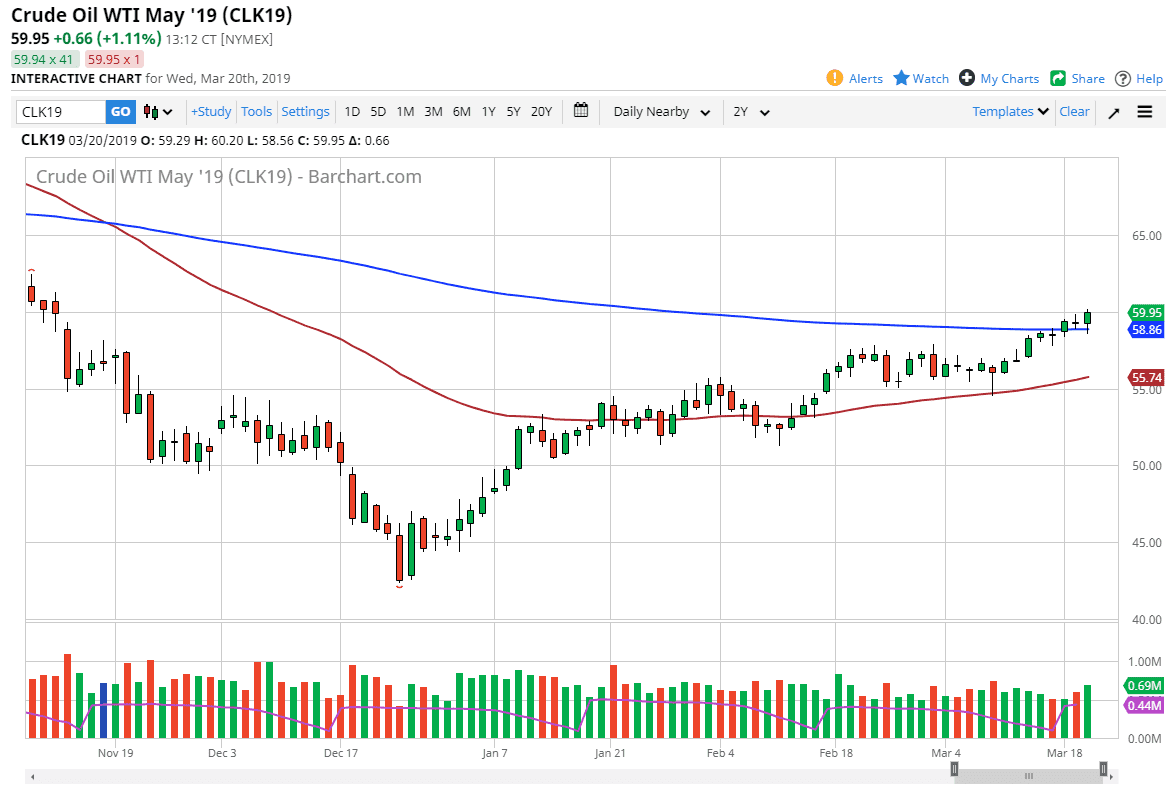This screenshot has height=788, width=1167.
Task: Click Clear to reset the chart
Action: (1074, 111)
